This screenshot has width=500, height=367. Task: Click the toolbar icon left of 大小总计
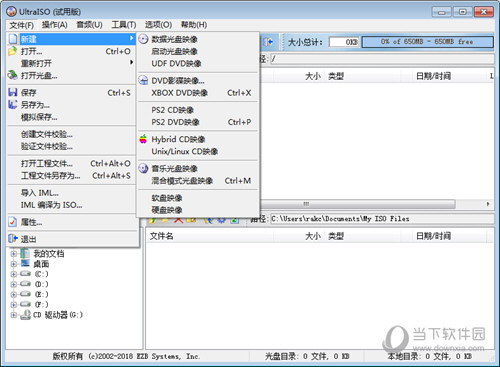[x=268, y=42]
